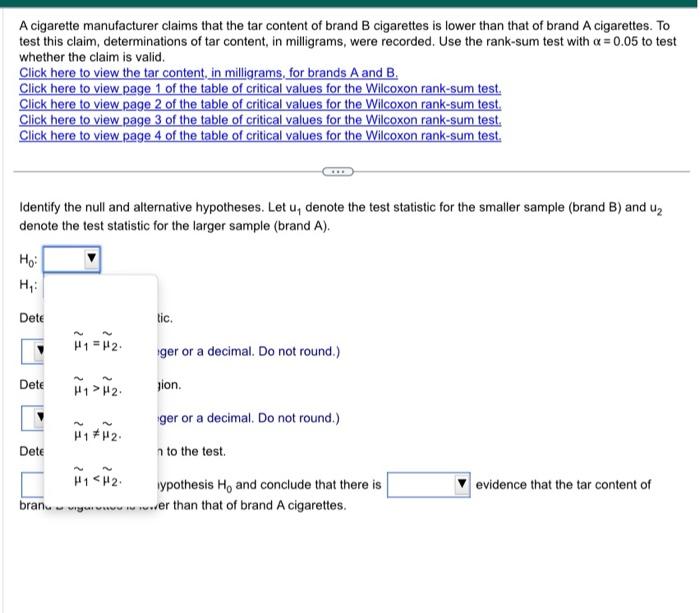700x613 pixels.
Task: Select the μ1 ≠ μ2 option
Action: (x=98, y=431)
